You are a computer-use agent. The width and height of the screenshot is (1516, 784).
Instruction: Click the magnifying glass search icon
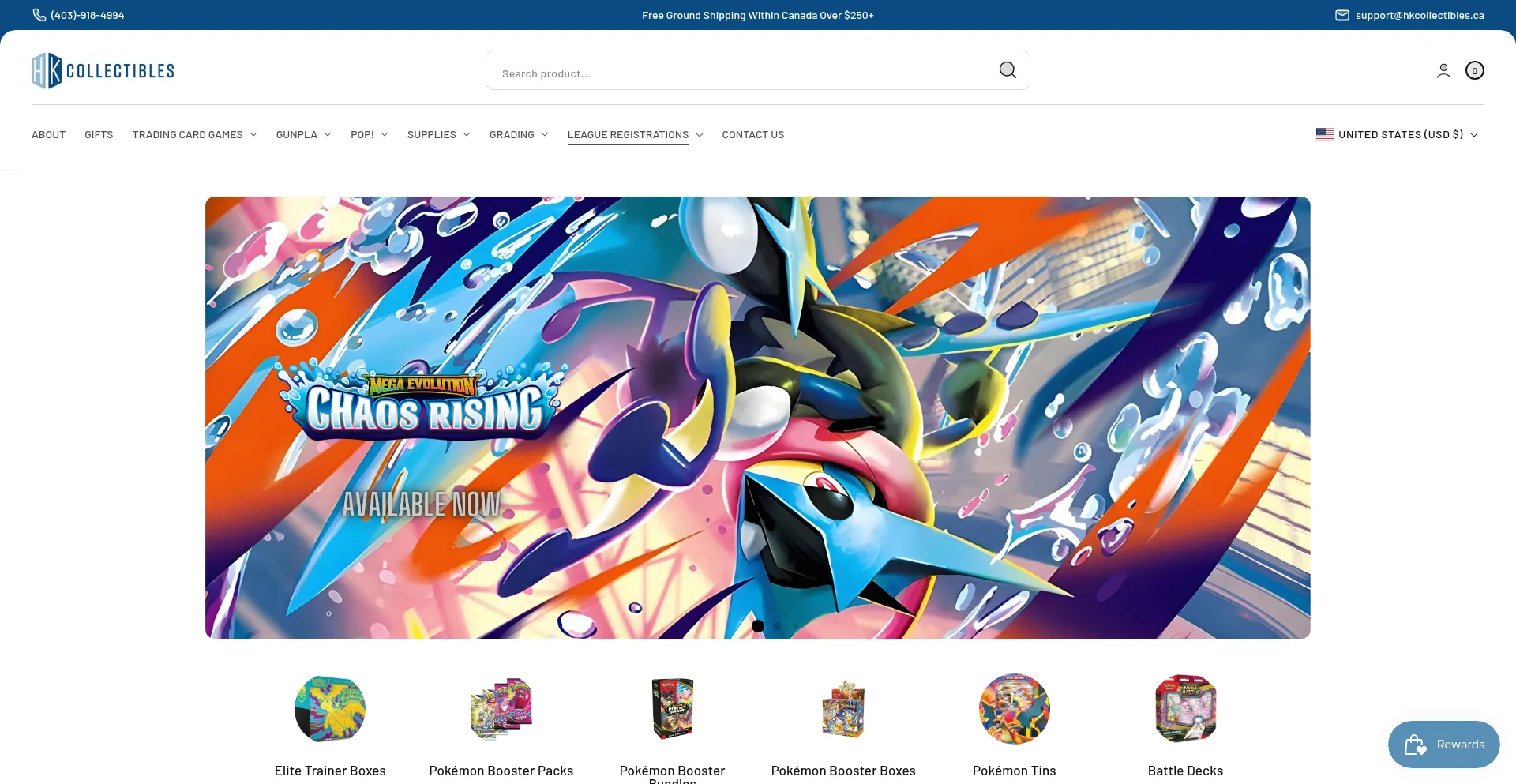tap(1008, 70)
